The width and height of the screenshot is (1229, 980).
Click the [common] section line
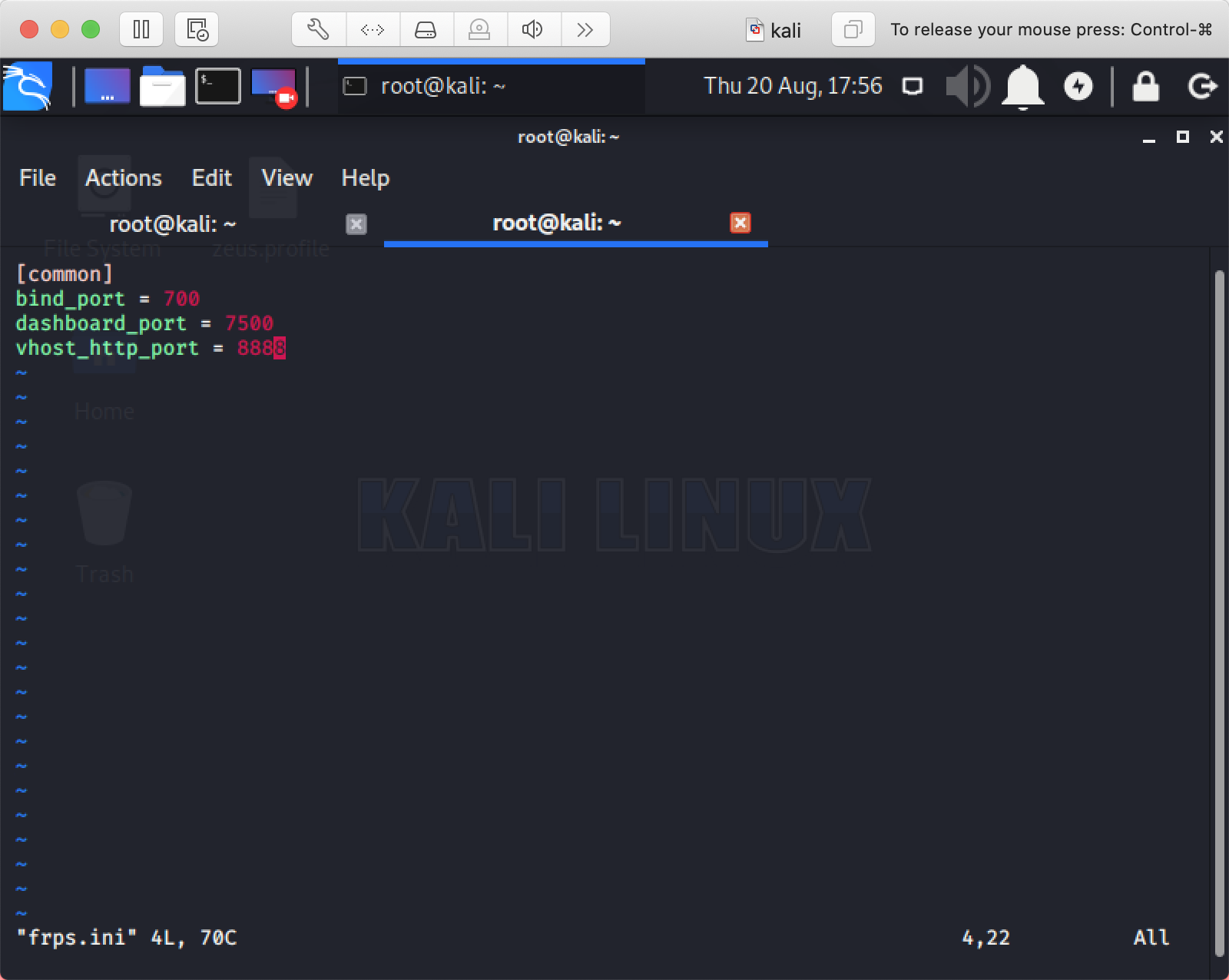[x=65, y=274]
